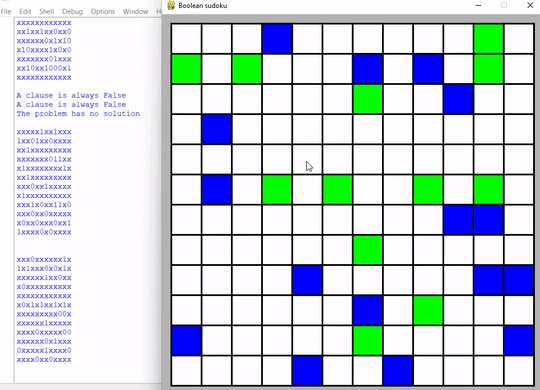540x390 pixels.
Task: Click shell line 'x0xx0xxx0xx1'
Action: click(44, 223)
